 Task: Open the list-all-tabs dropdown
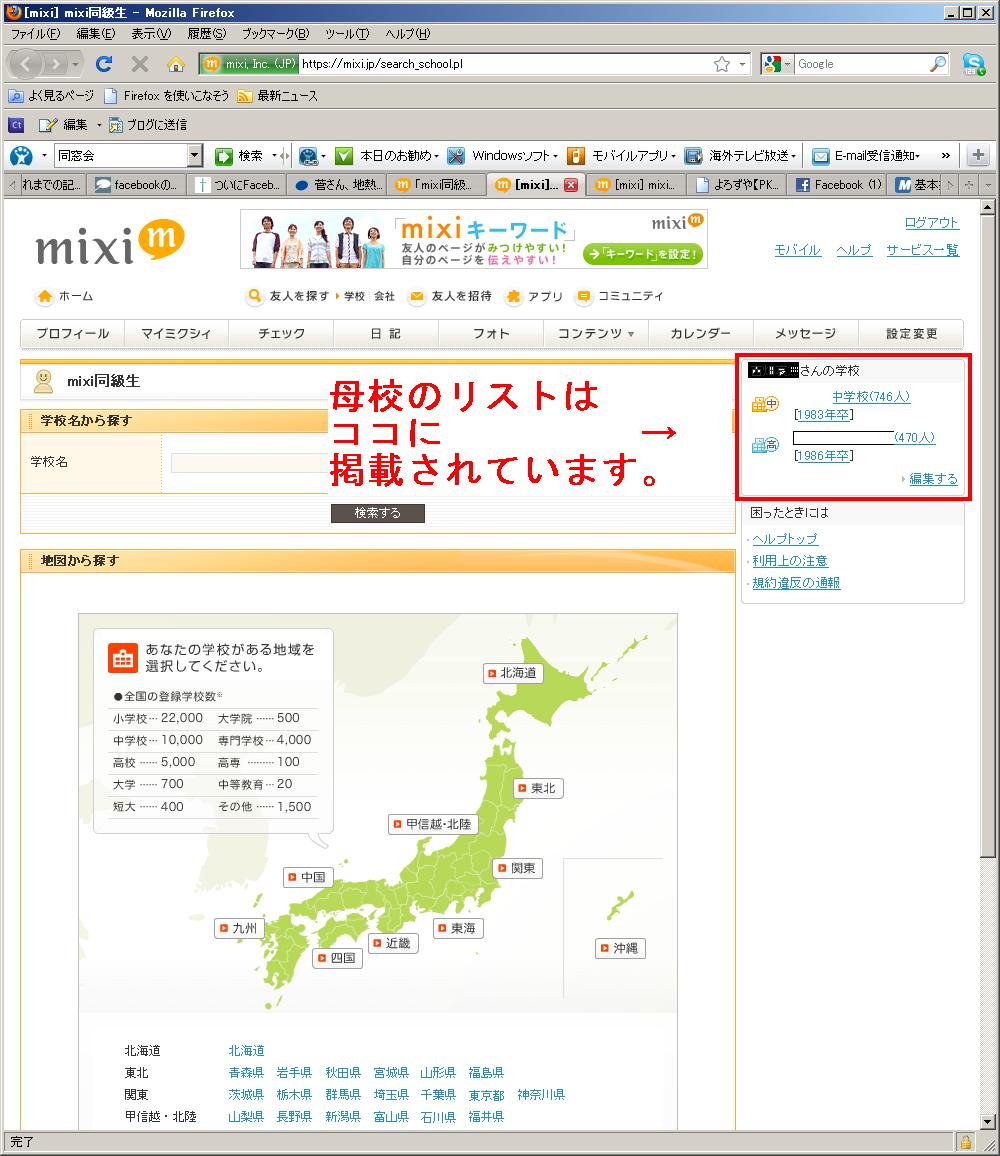[x=987, y=185]
